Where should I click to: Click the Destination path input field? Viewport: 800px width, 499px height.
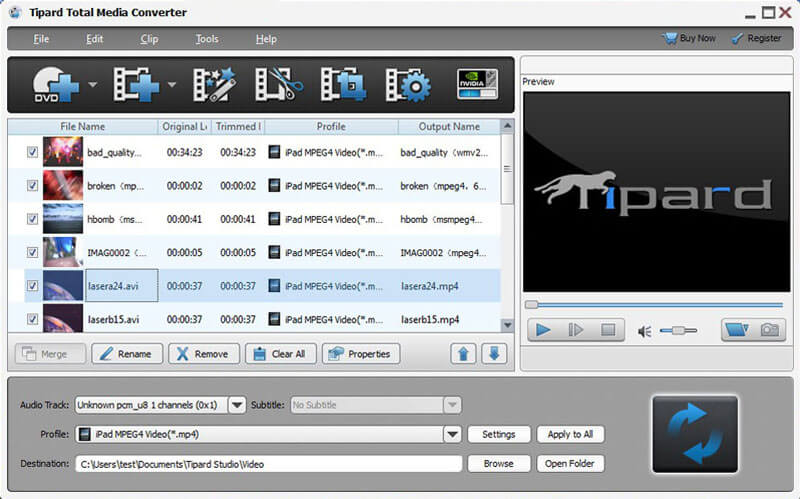268,464
